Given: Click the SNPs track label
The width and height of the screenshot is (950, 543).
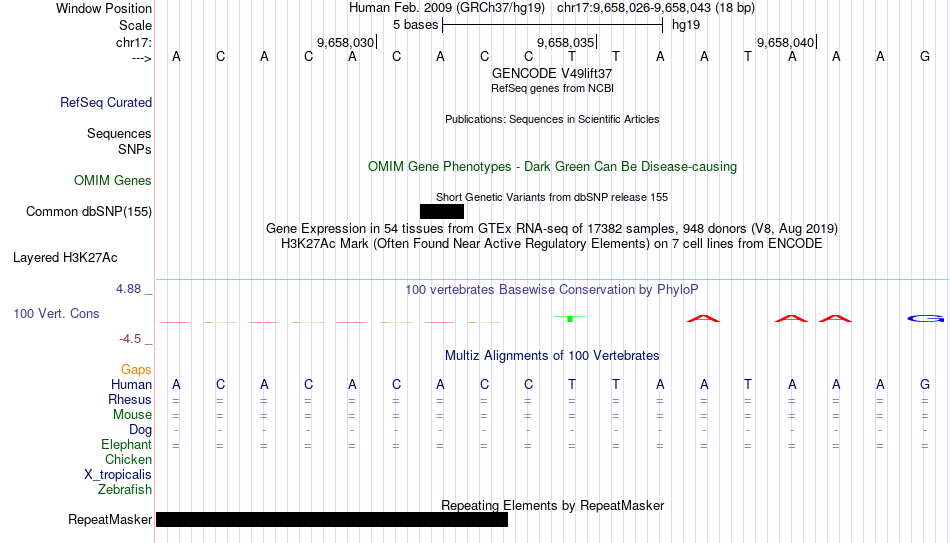Looking at the screenshot, I should pos(135,149).
